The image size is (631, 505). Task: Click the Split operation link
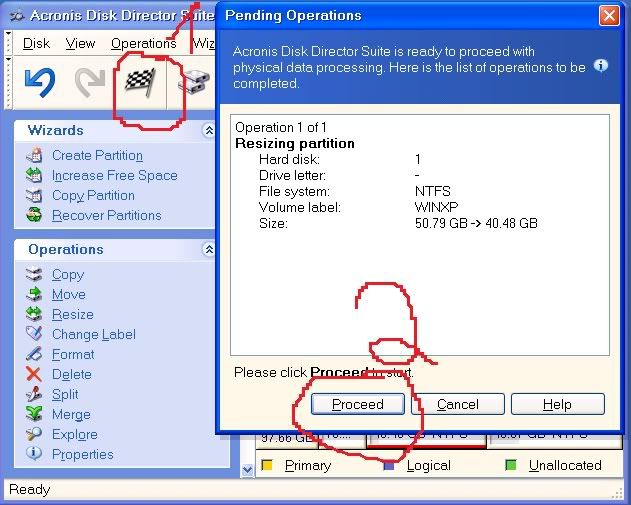tap(65, 394)
